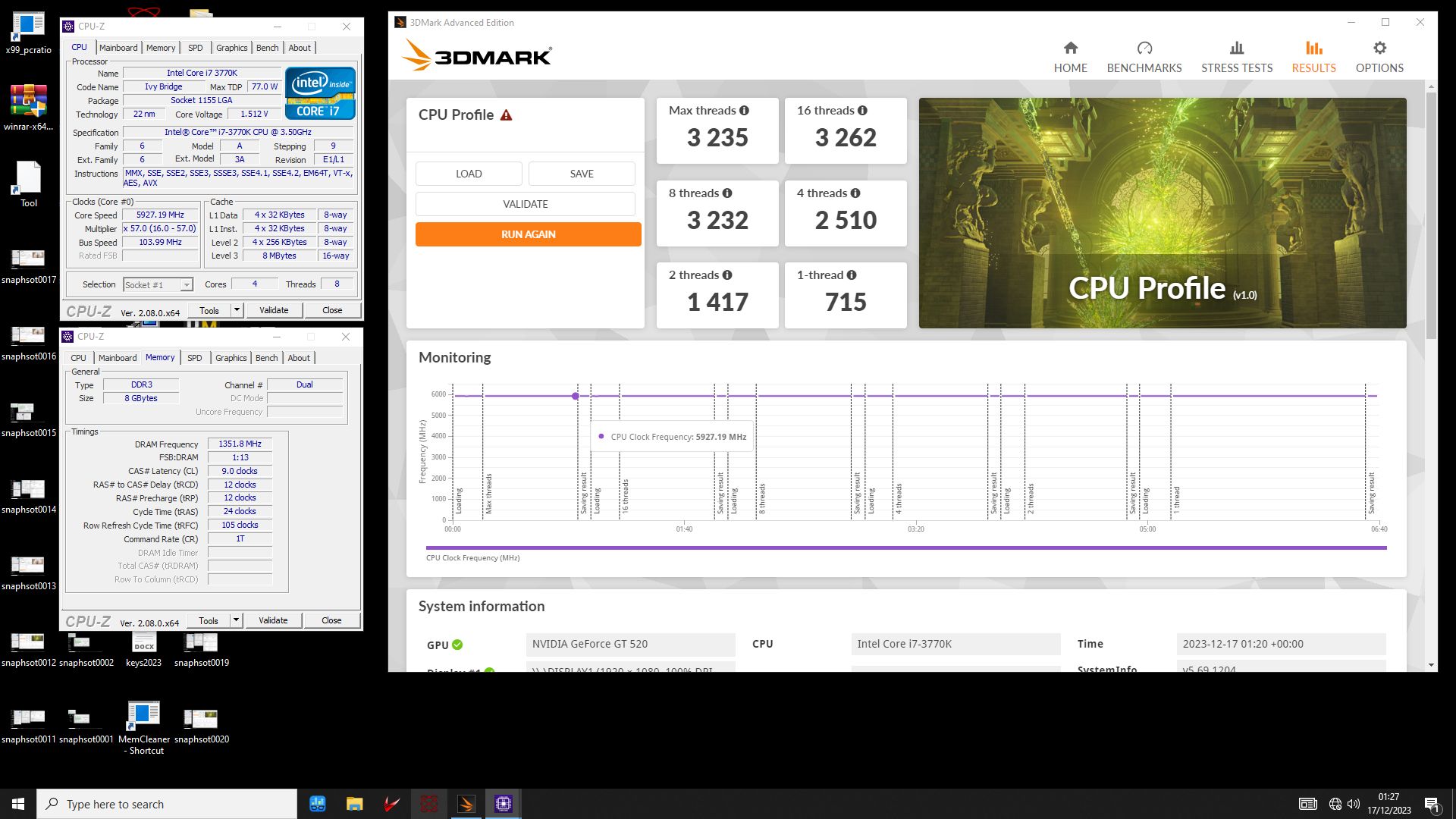Image resolution: width=1456 pixels, height=819 pixels.
Task: Switch to CPU-Z in the taskbar
Action: 503,804
